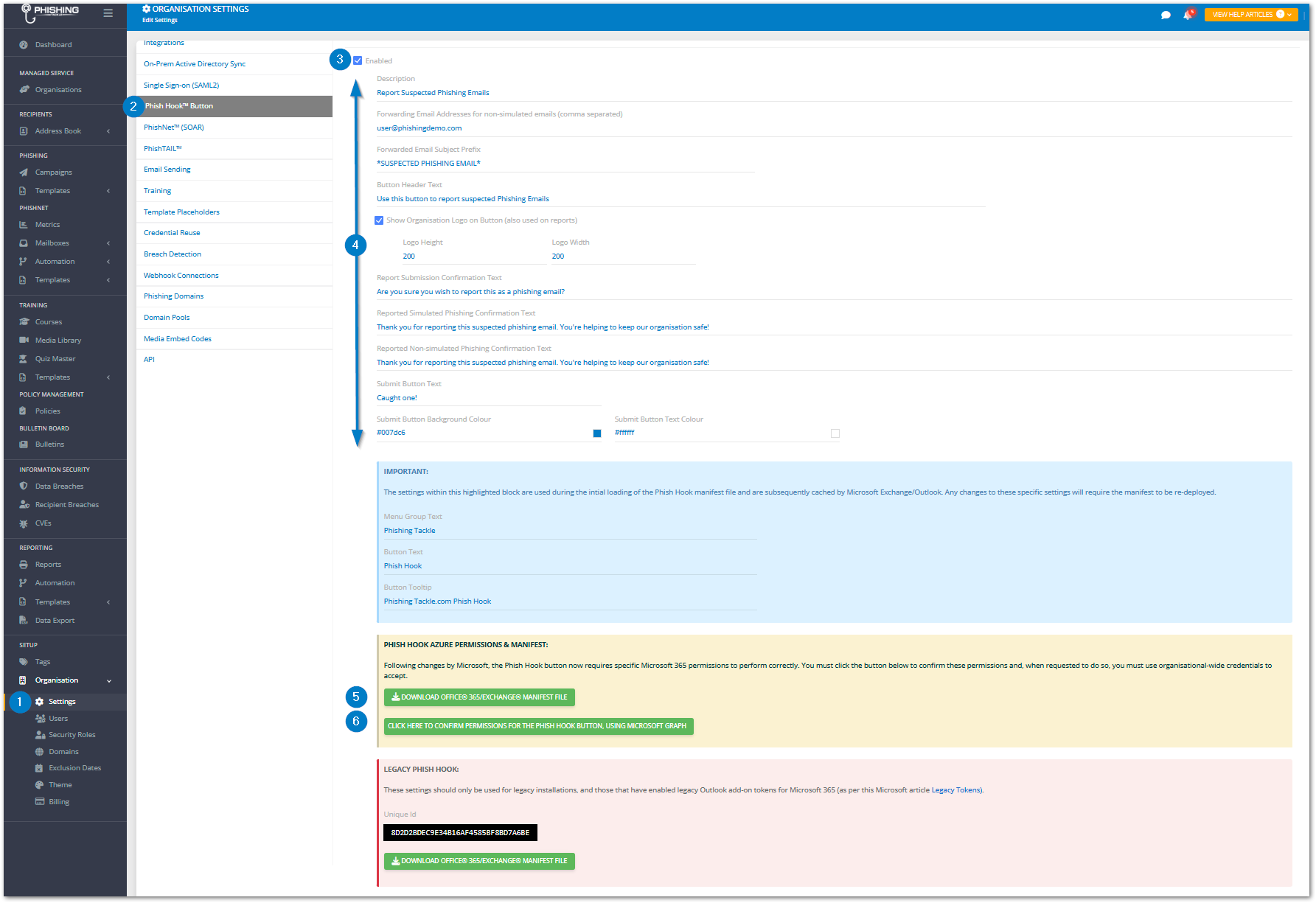Image resolution: width=1316 pixels, height=903 pixels.
Task: Collapse the Organisation menu chevron
Action: pyautogui.click(x=109, y=681)
